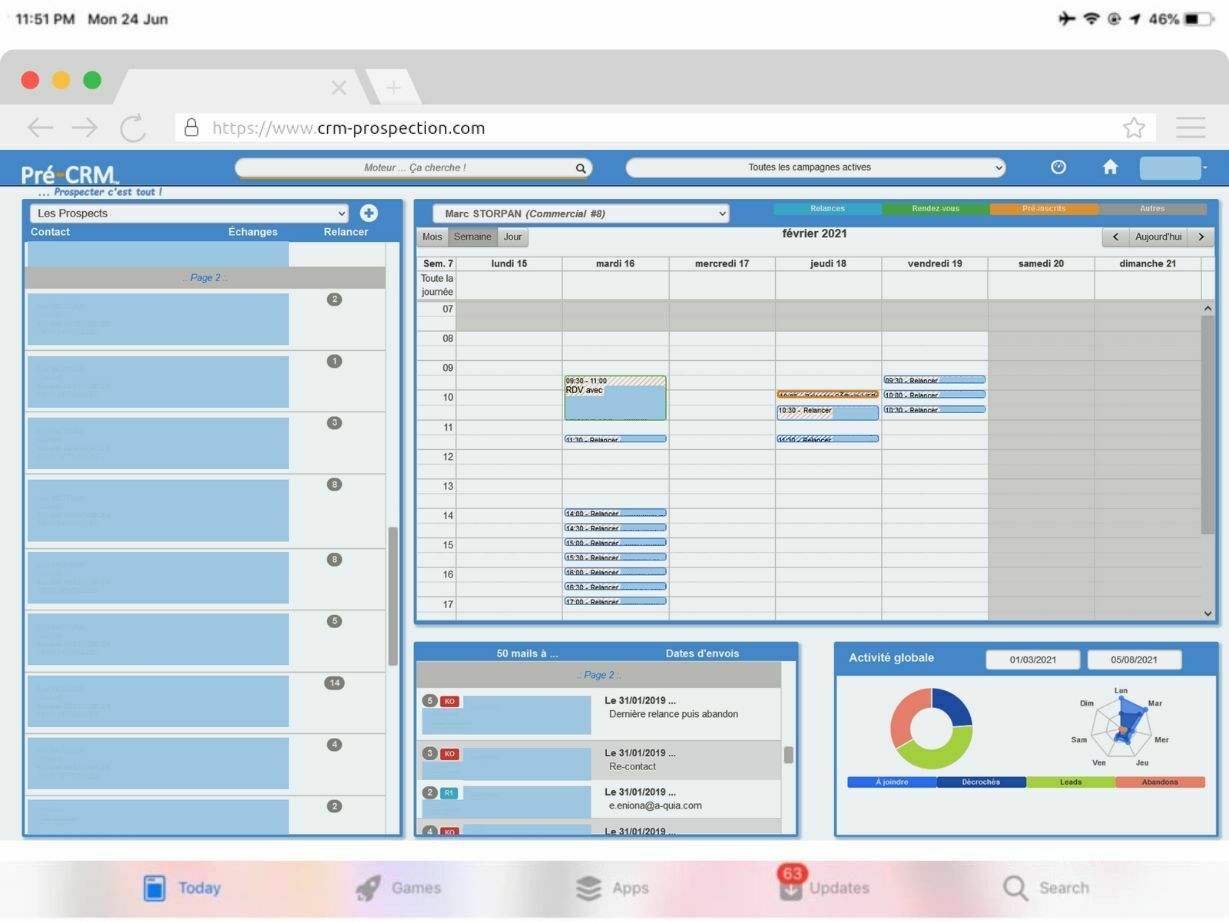Open 09:30 Relancer event on vendredi
Image resolution: width=1229 pixels, height=922 pixels.
click(x=934, y=380)
